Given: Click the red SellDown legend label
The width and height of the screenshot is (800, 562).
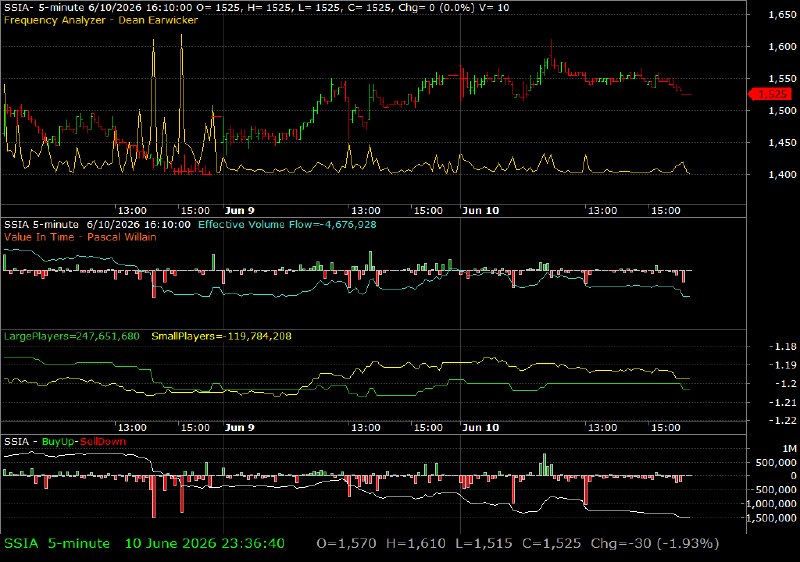Looking at the screenshot, I should (103, 441).
